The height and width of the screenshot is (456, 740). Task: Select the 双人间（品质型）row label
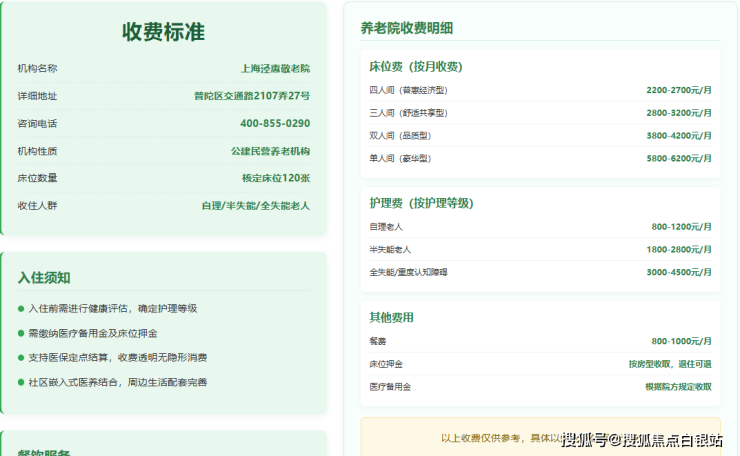coord(400,135)
